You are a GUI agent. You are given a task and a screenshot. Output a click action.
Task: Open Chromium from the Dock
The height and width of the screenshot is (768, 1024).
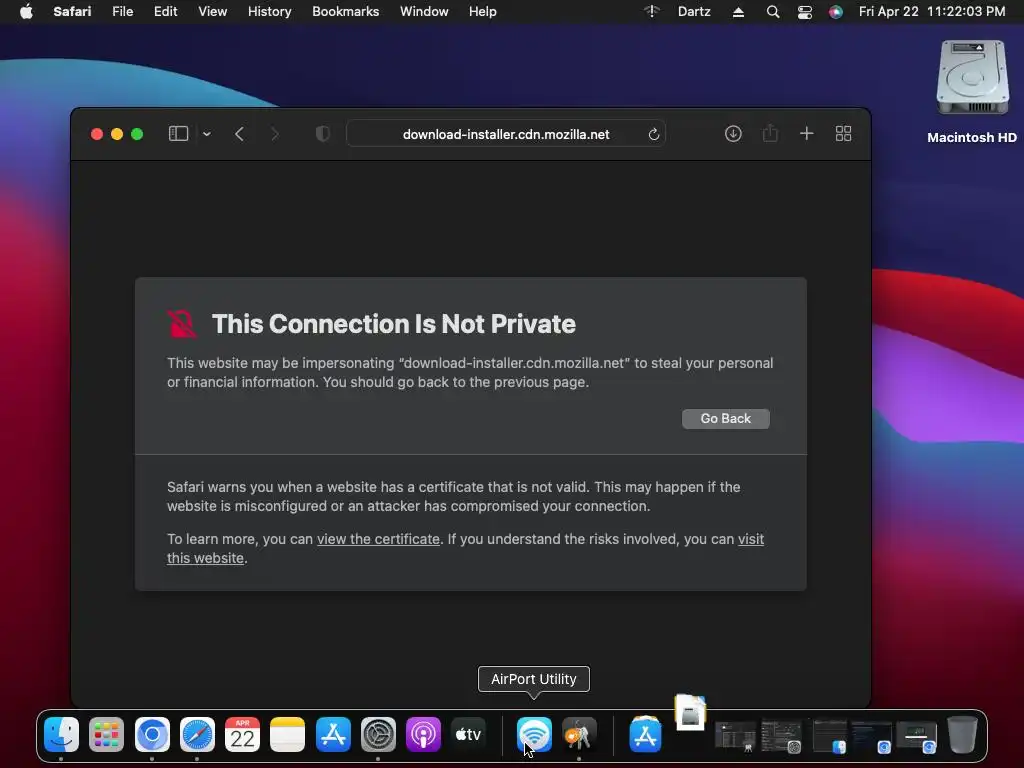(x=152, y=735)
